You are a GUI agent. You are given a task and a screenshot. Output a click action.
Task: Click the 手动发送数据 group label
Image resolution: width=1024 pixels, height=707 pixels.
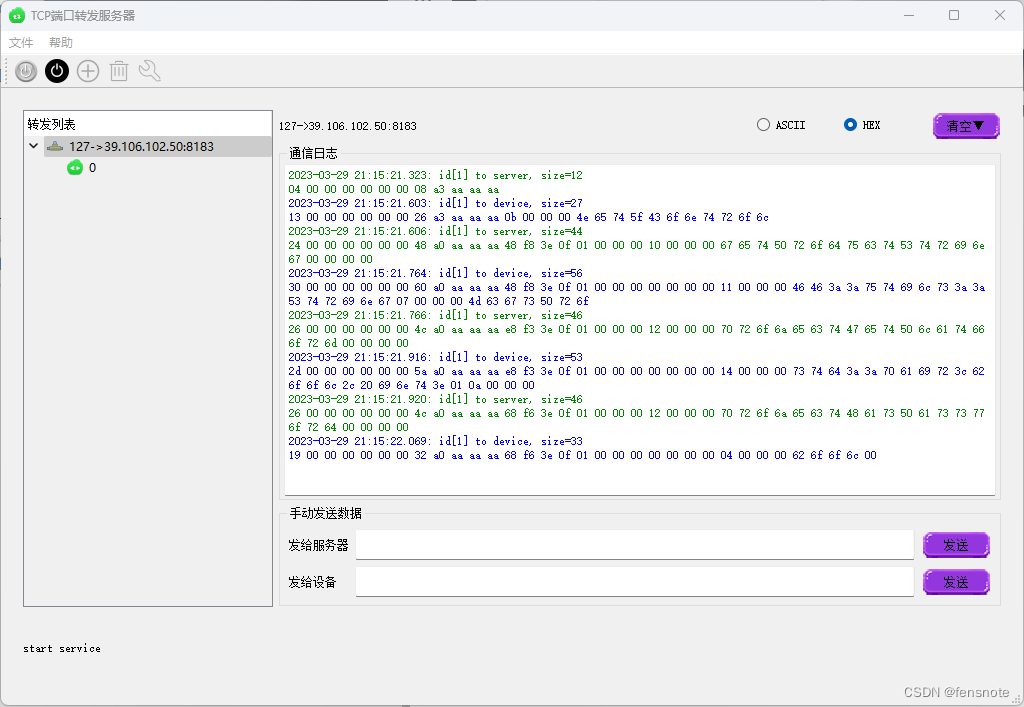[325, 513]
